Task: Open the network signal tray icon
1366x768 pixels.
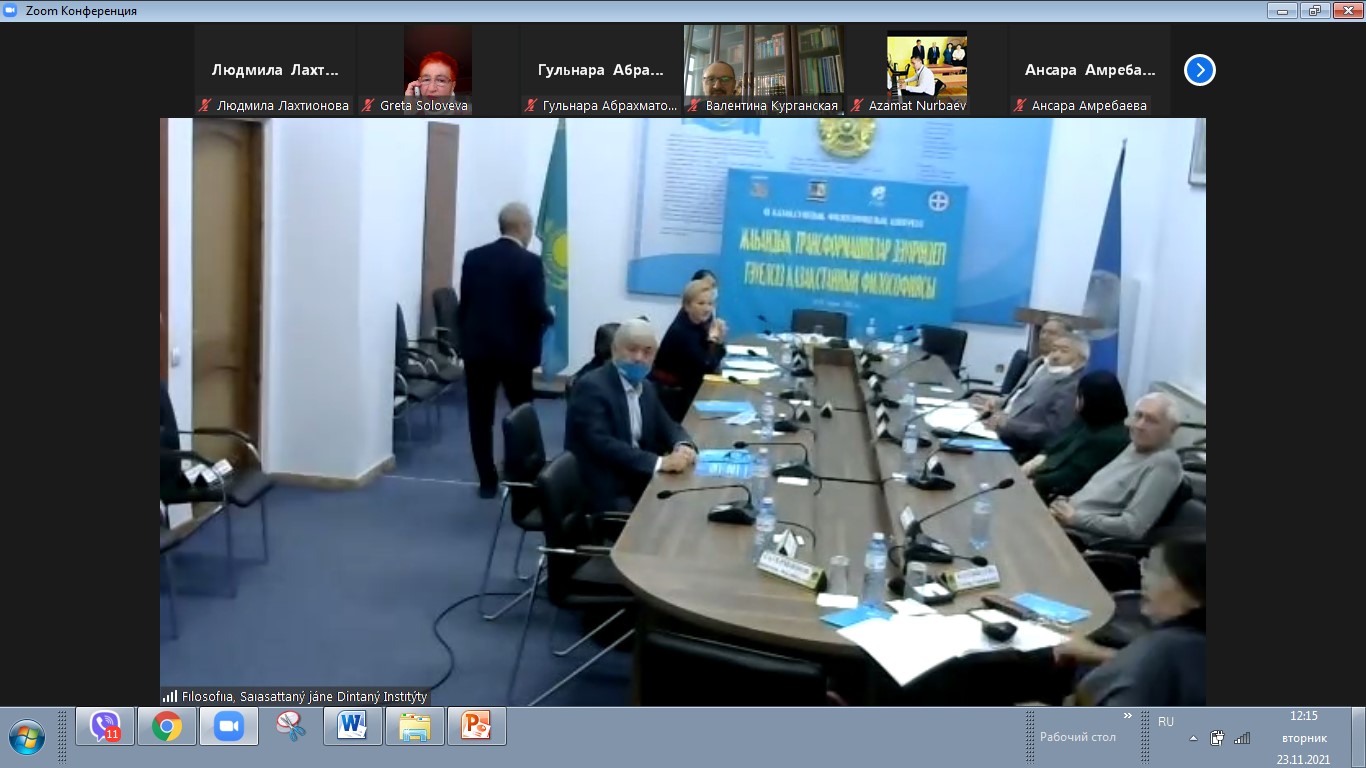Action: 1242,739
